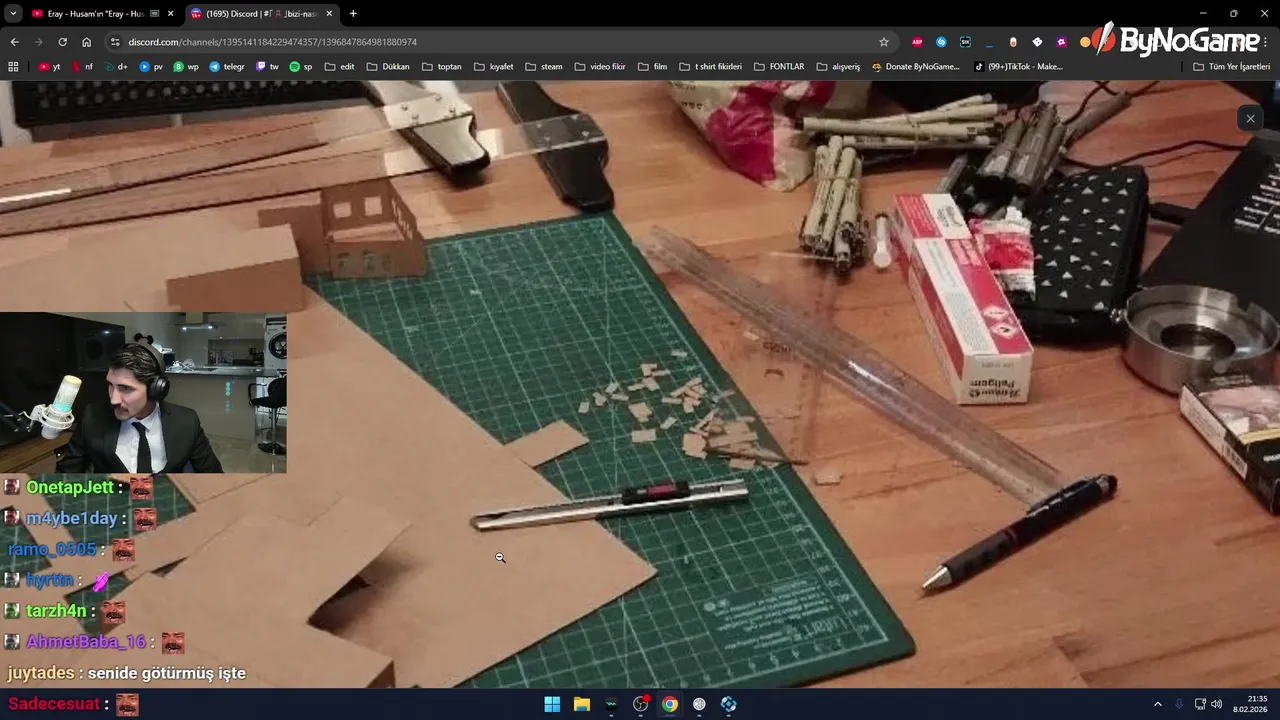Open the wp bookmark
The height and width of the screenshot is (720, 1280).
[186, 67]
